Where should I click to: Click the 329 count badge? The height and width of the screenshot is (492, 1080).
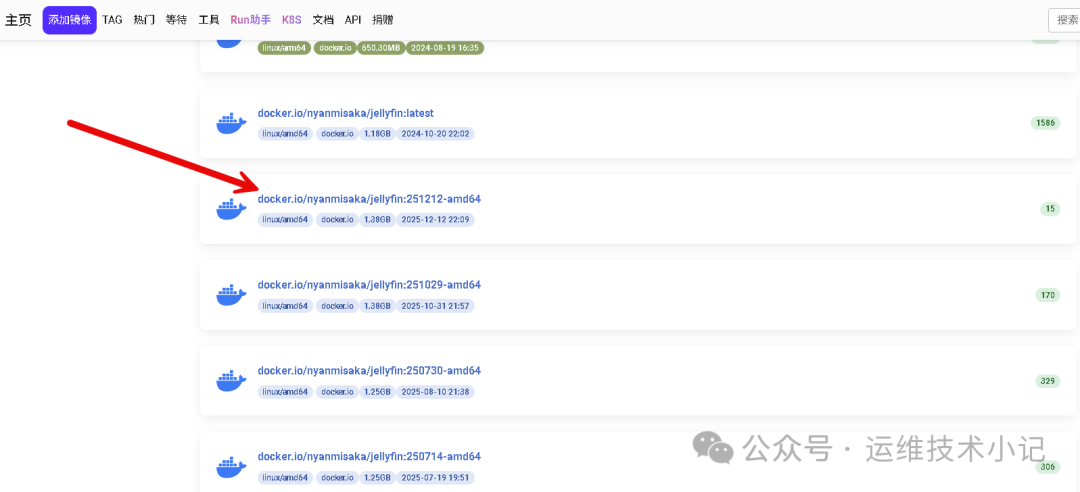click(x=1048, y=380)
